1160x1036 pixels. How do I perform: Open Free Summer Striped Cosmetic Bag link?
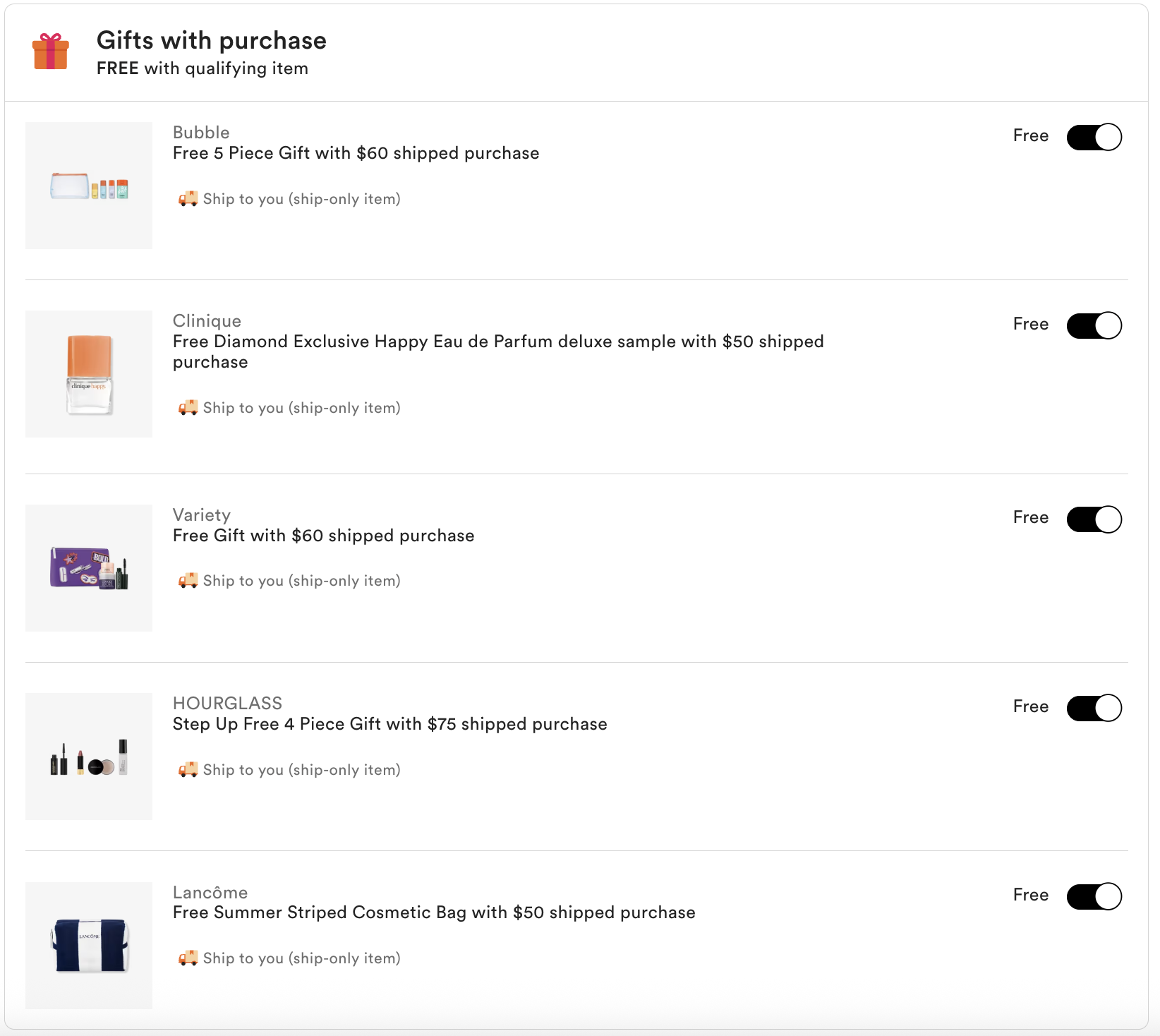tap(434, 912)
